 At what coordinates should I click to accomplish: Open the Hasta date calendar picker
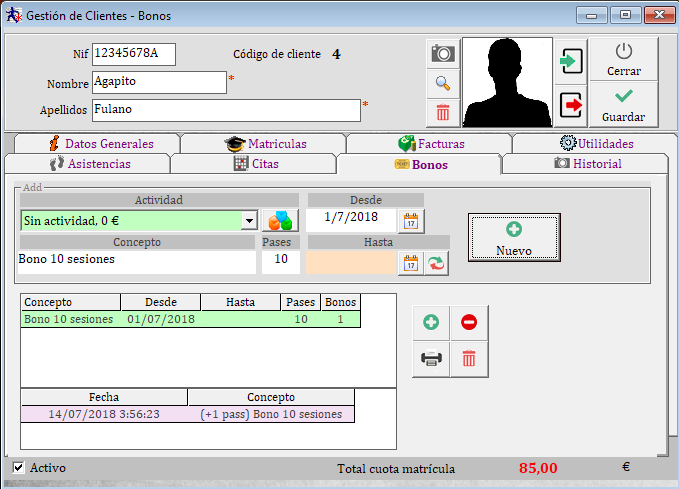point(411,263)
